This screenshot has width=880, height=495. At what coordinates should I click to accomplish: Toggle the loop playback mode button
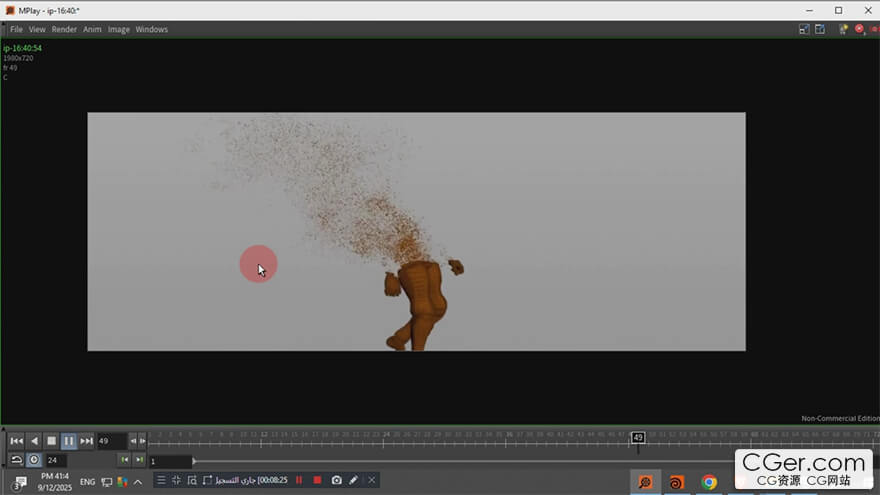pyautogui.click(x=16, y=460)
